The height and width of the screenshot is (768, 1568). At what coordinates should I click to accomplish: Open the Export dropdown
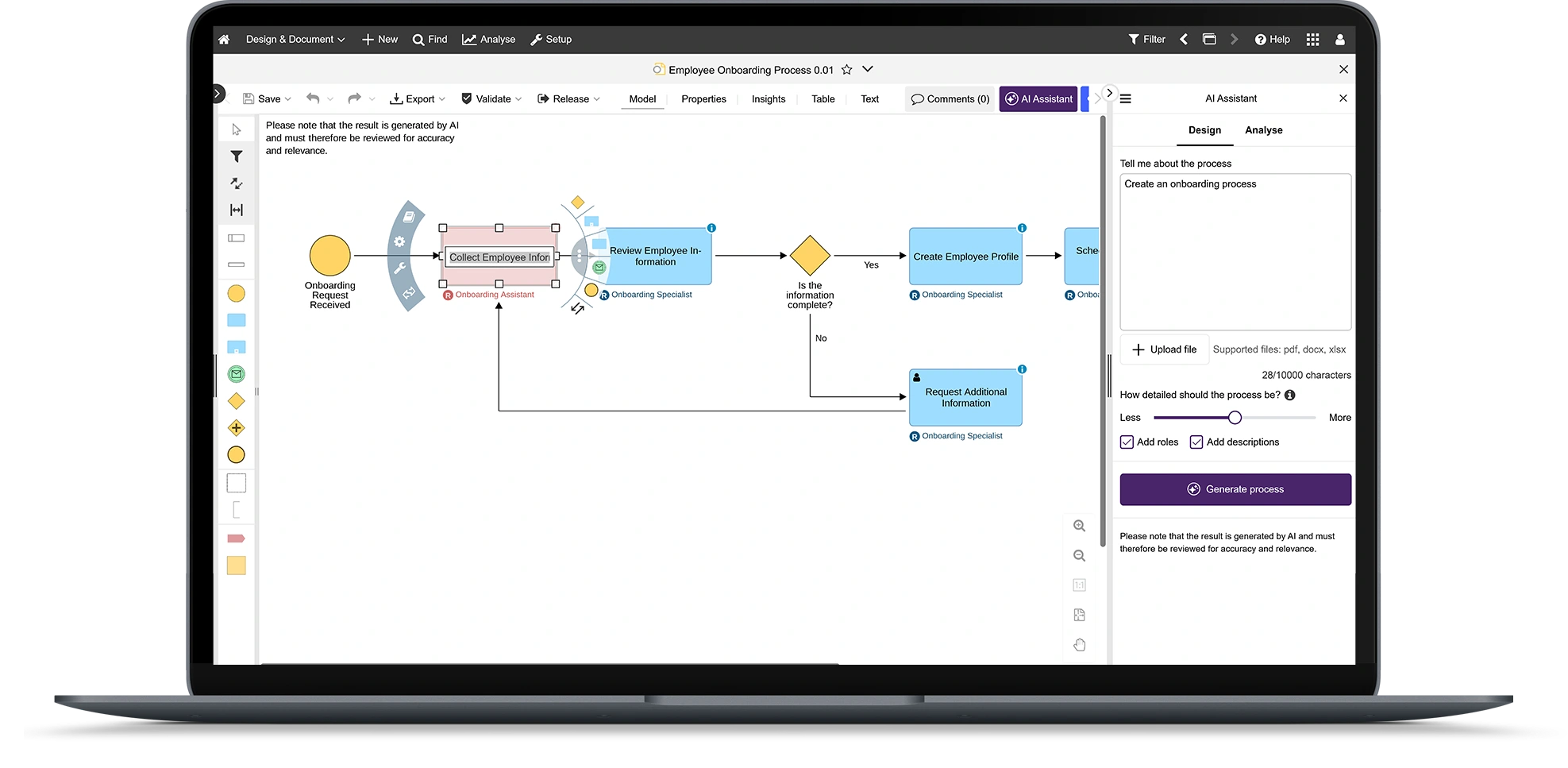[x=418, y=99]
